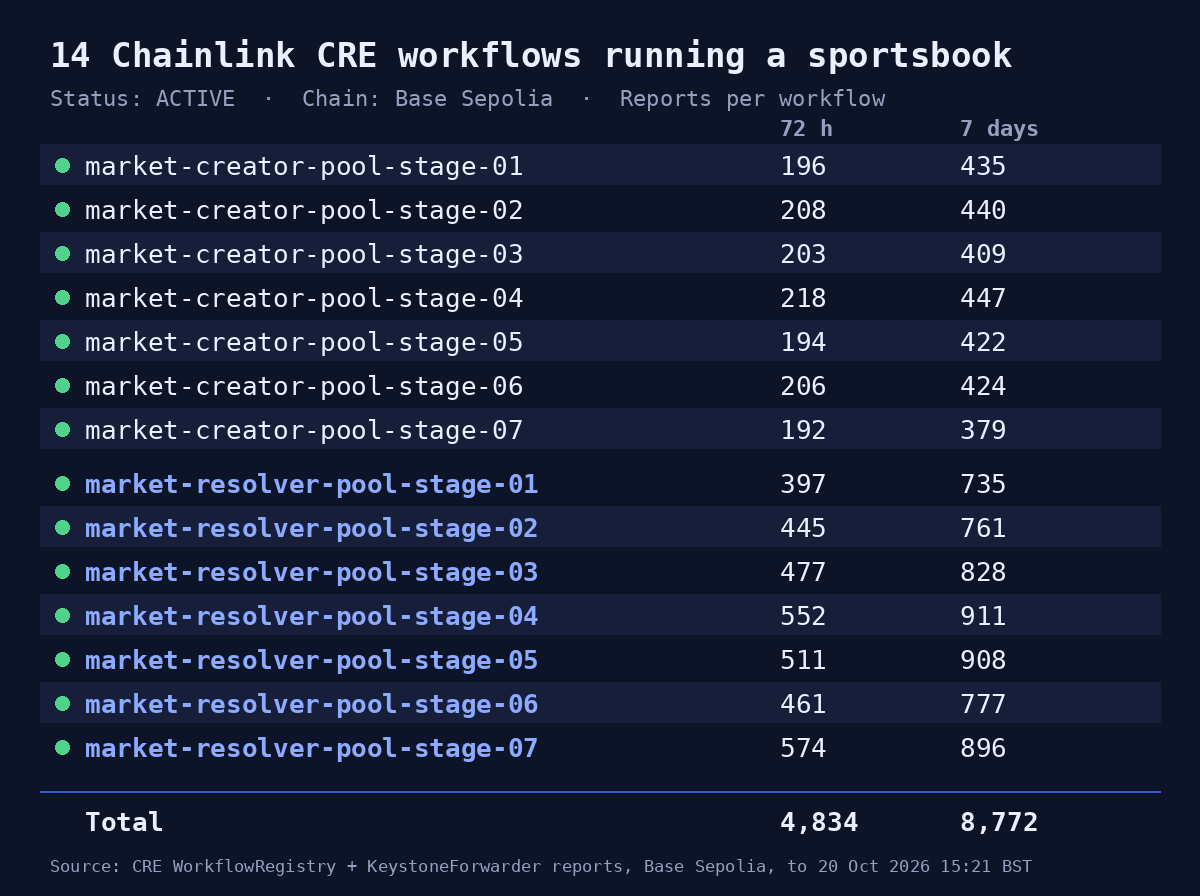
Task: Click the 7 days total 8,772
Action: click(999, 823)
